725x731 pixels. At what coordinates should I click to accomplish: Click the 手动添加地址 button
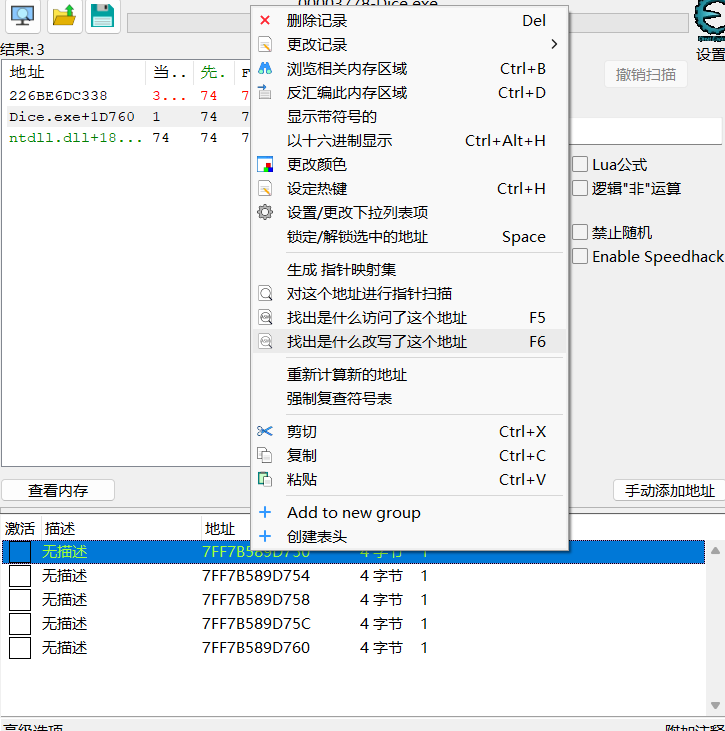coord(669,490)
